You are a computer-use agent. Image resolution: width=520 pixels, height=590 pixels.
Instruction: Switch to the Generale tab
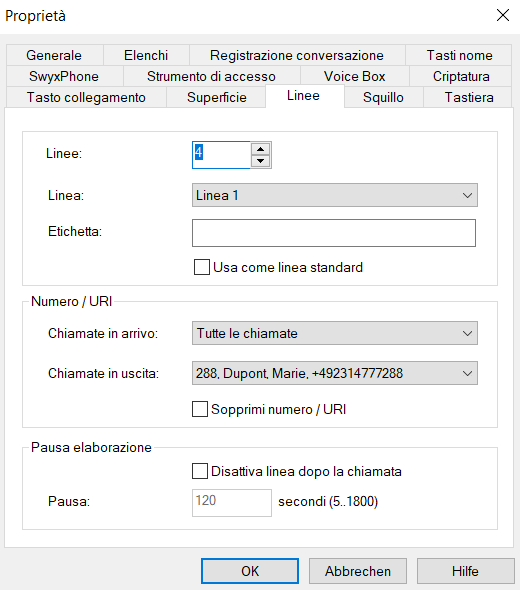[54, 55]
